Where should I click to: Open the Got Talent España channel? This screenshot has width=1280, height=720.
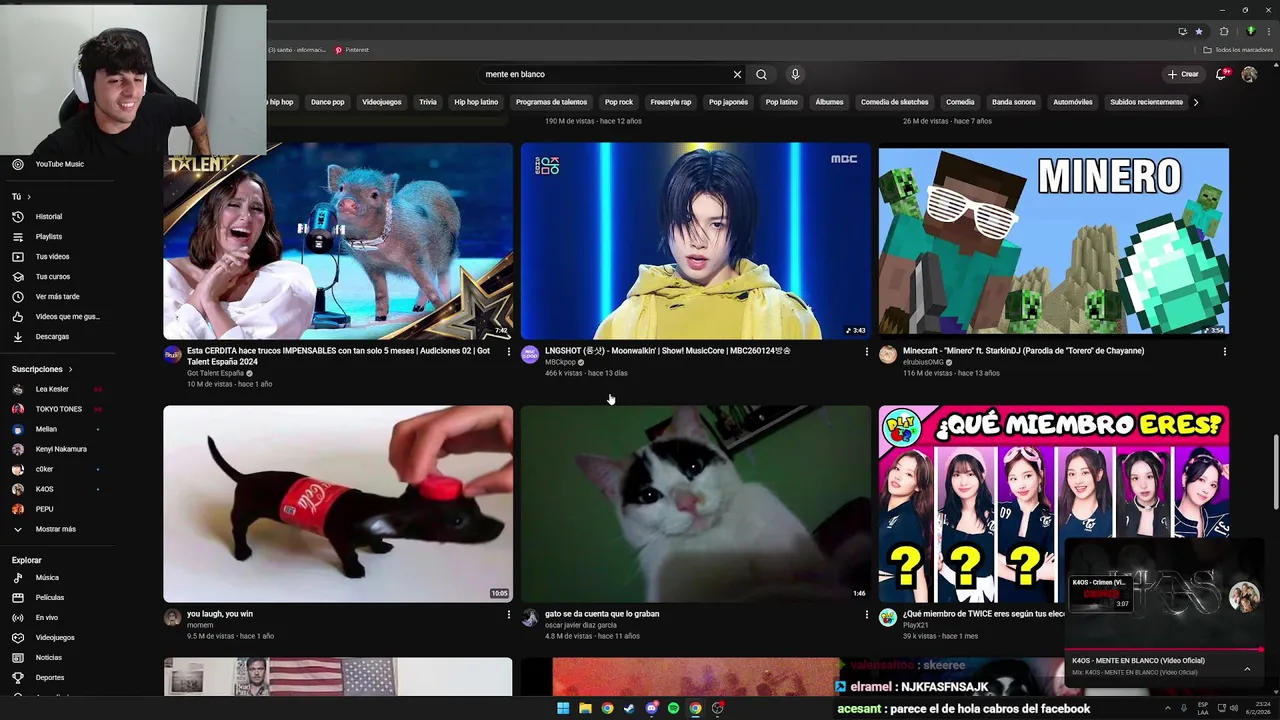[x=215, y=373]
